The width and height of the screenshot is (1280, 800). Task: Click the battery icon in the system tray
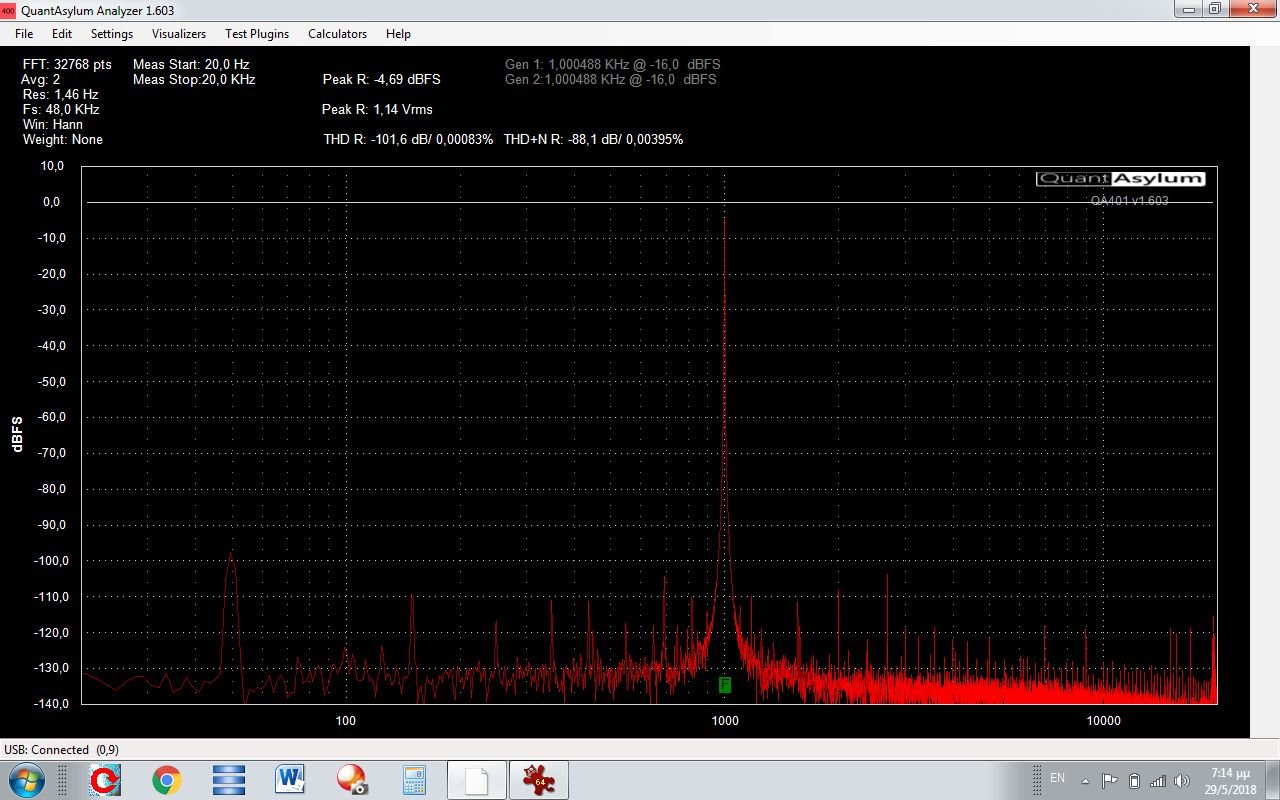coord(1134,780)
